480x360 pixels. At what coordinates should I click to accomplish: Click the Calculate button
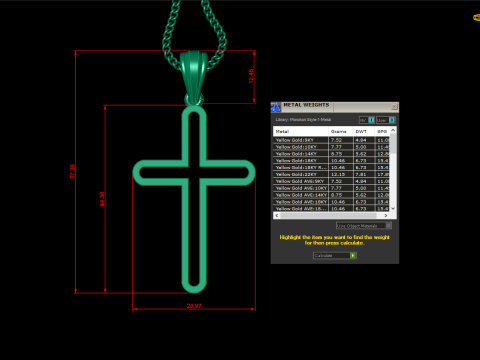tap(335, 256)
